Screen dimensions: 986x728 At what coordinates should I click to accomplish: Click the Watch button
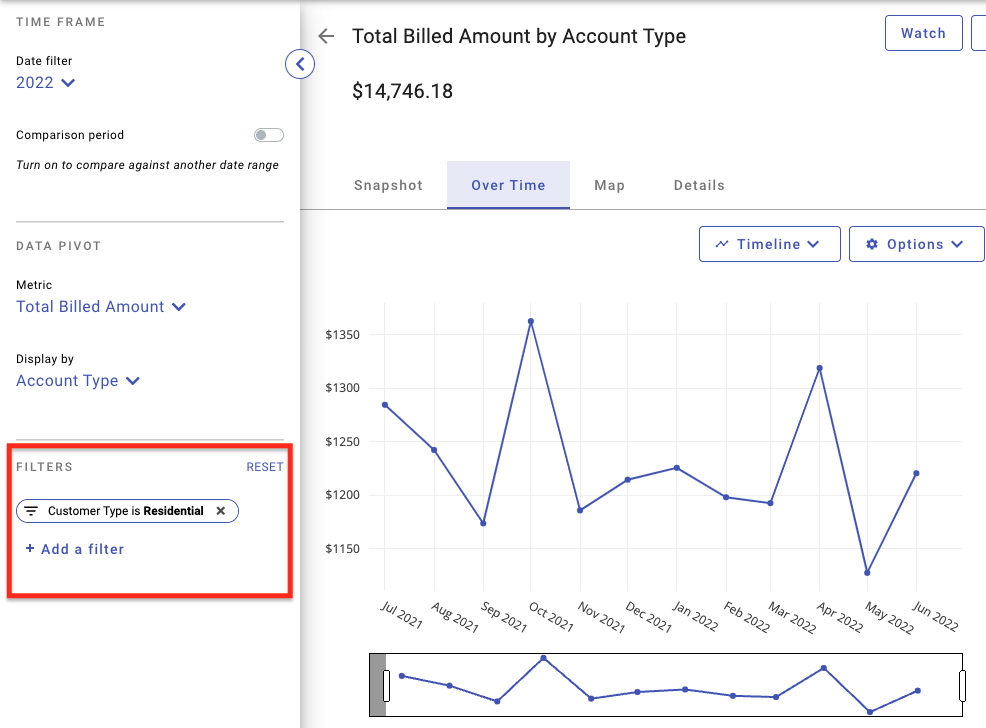coord(922,32)
